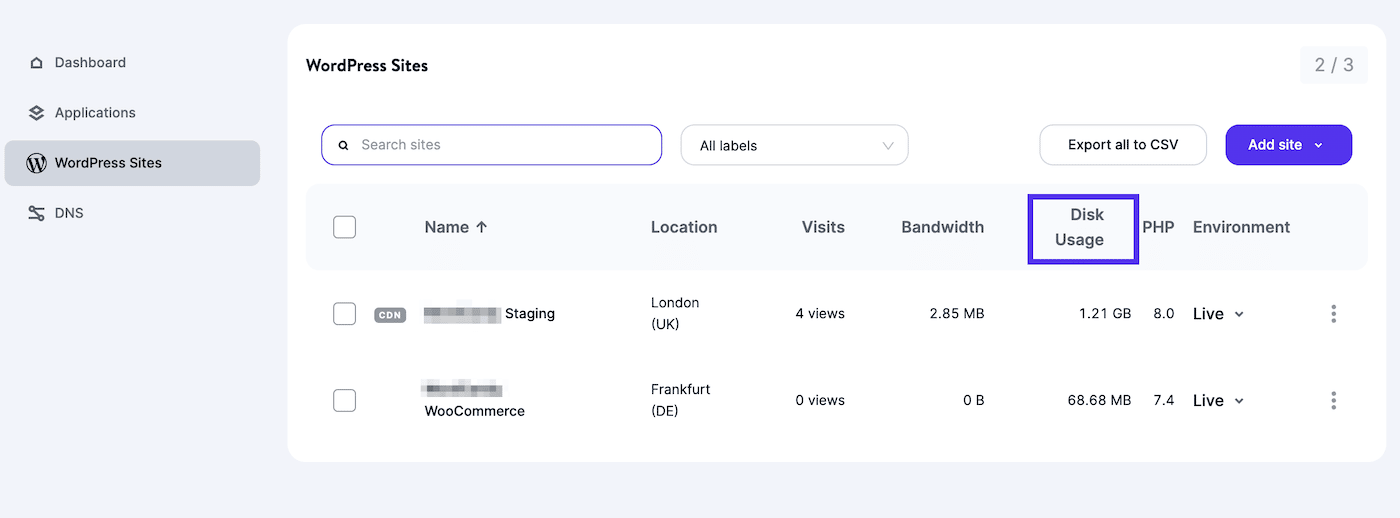Open the WooCommerce site name link
Viewport: 1400px width, 518px height.
[475, 400]
